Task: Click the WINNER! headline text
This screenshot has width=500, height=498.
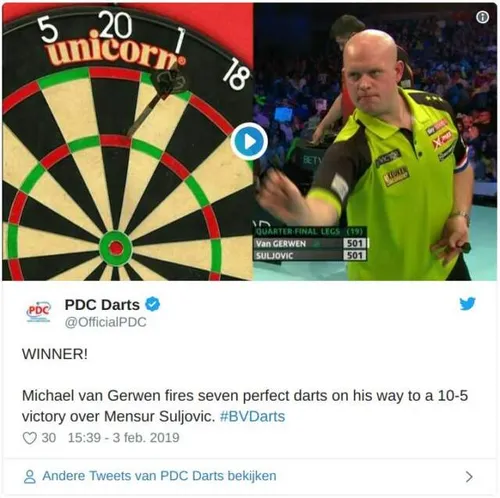Action: (x=55, y=354)
